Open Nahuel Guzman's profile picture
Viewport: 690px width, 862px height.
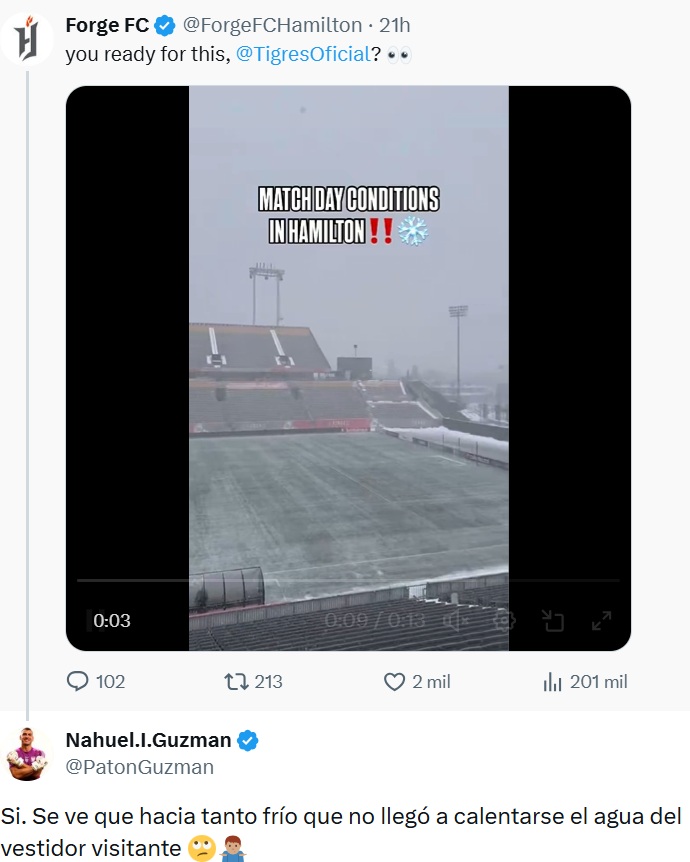(27, 753)
